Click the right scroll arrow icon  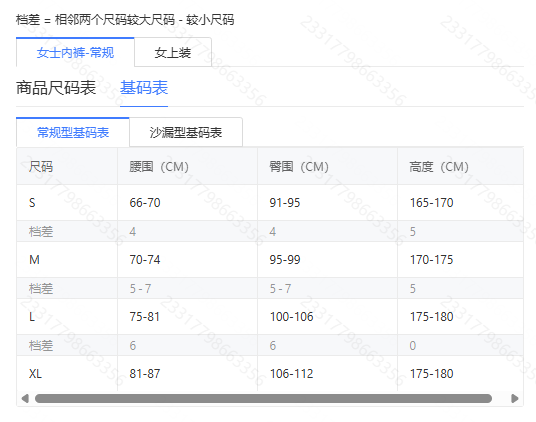click(514, 398)
